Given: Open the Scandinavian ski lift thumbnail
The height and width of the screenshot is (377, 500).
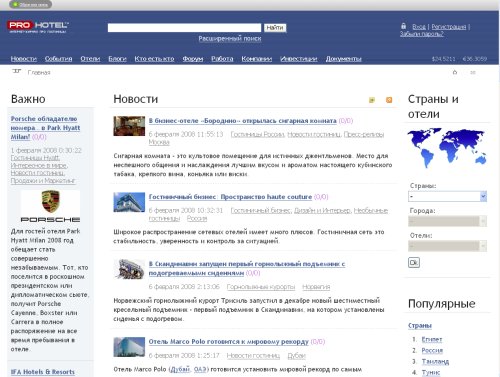Looking at the screenshot, I should click(129, 269).
